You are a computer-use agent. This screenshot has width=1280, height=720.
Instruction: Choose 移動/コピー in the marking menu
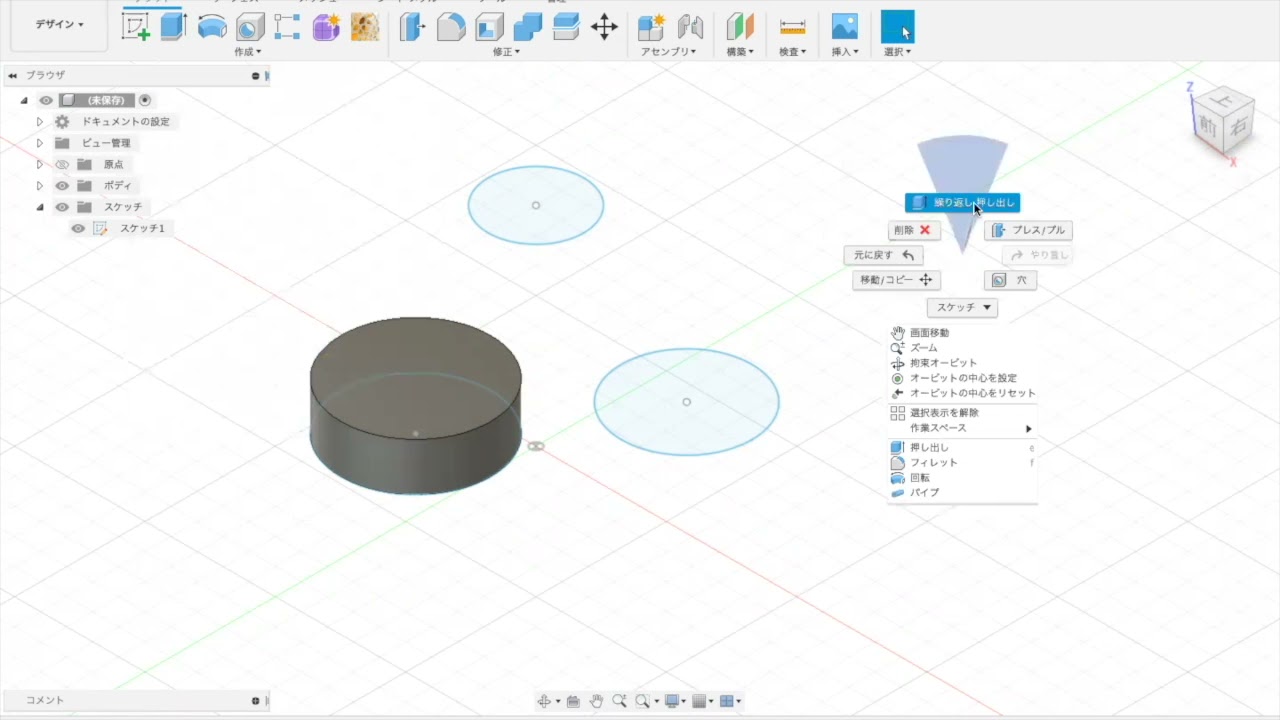click(x=896, y=280)
